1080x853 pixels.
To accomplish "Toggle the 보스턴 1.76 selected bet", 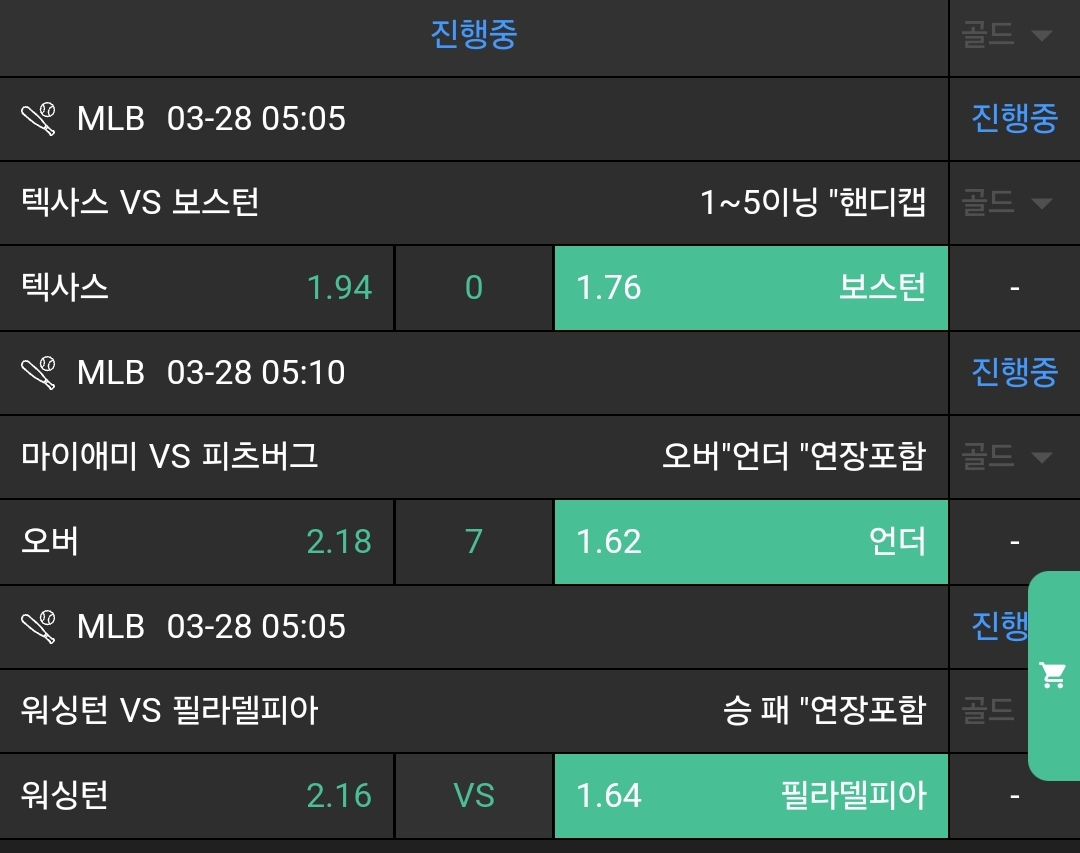I will 750,288.
